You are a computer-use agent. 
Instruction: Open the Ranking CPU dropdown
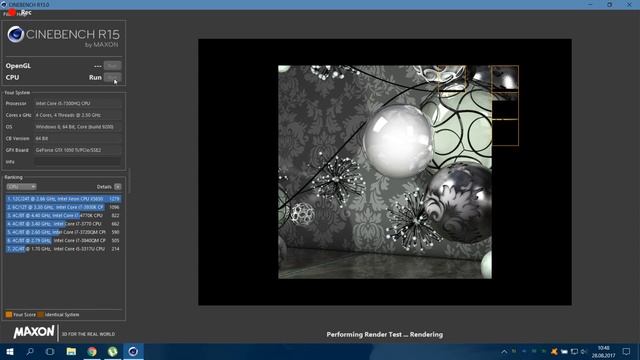21,187
